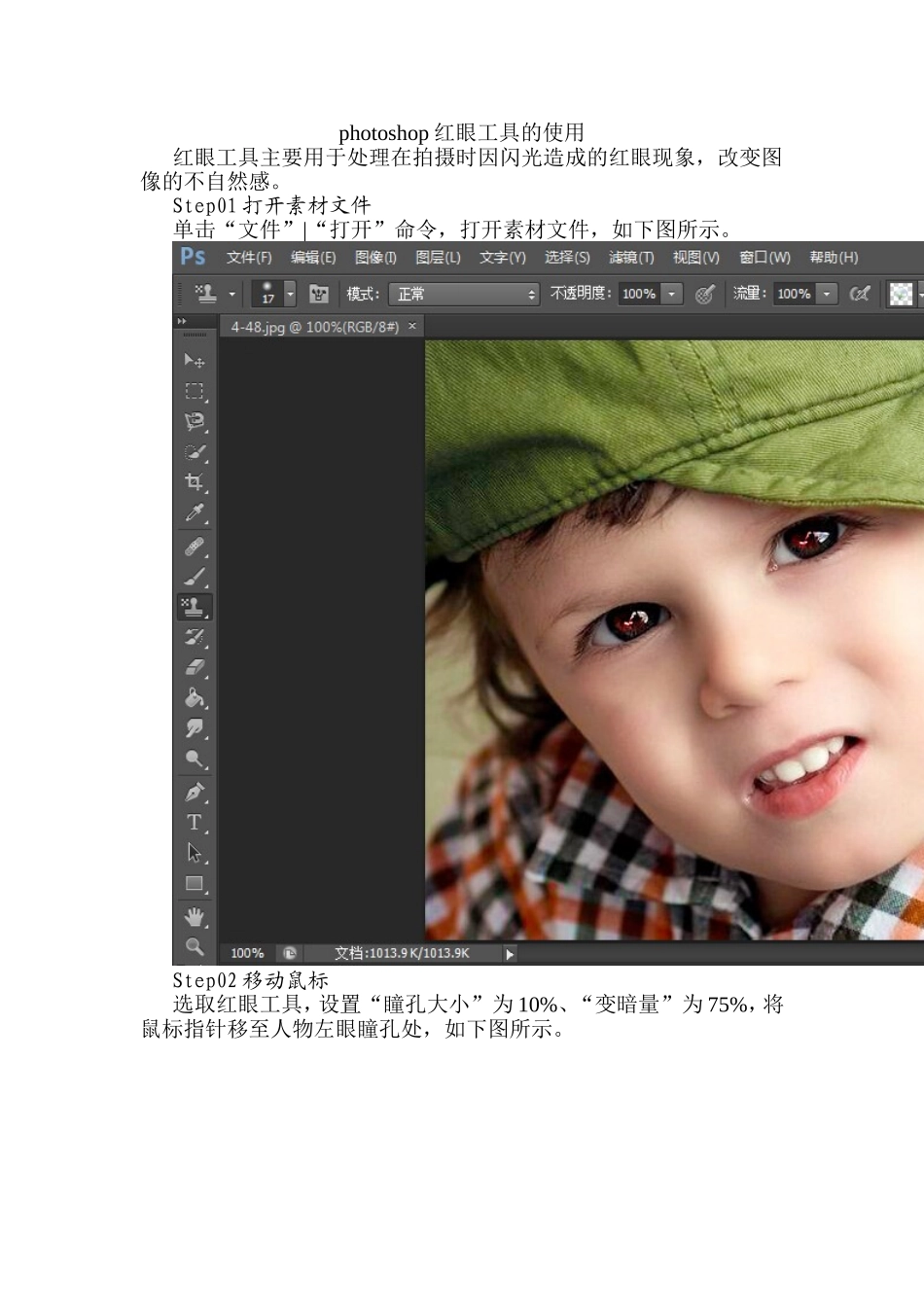Toggle pressure for opacity button
The height and width of the screenshot is (1307, 924).
pyautogui.click(x=705, y=294)
